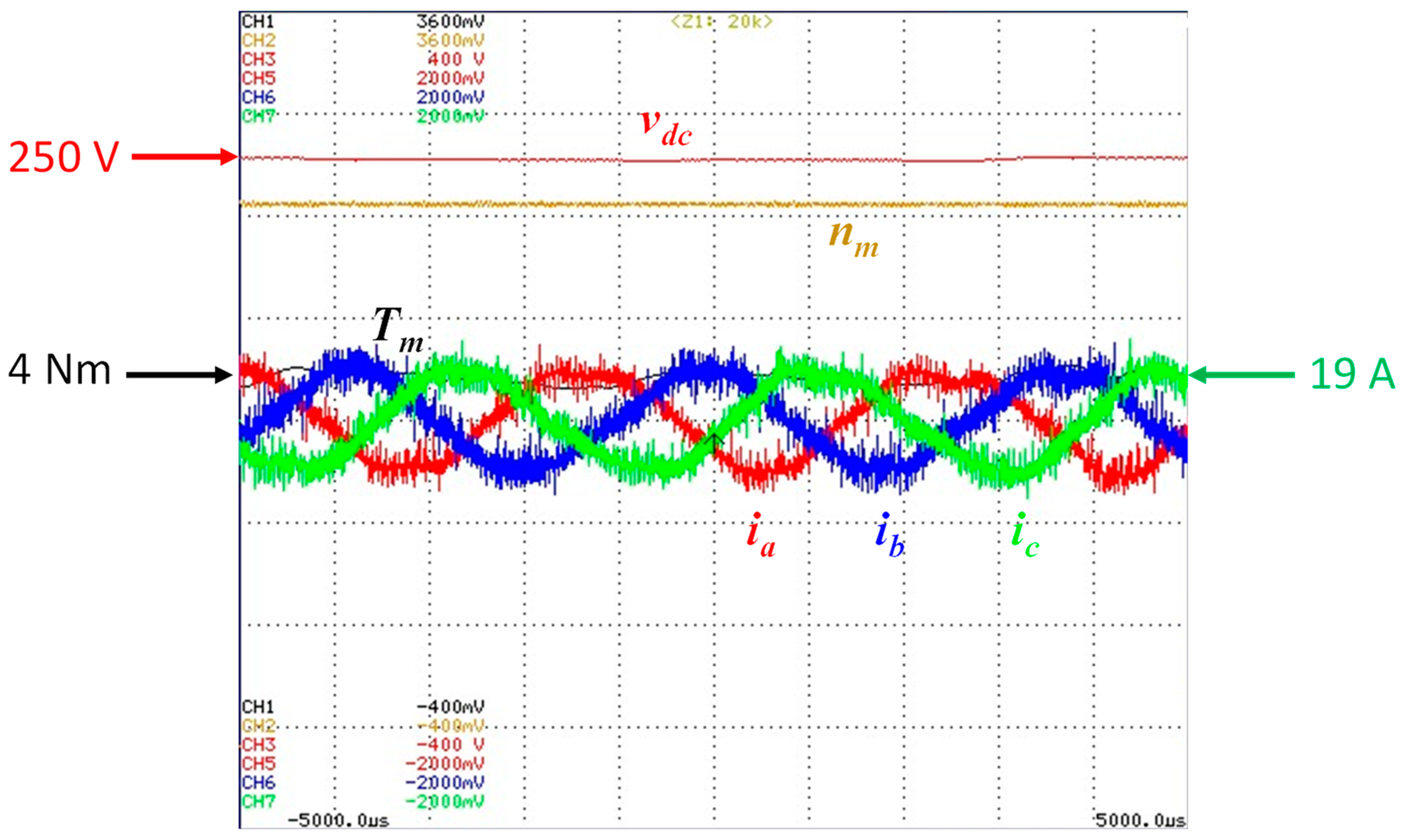Image resolution: width=1404 pixels, height=840 pixels.
Task: Select the green i_c current label
Action: pos(1025,535)
